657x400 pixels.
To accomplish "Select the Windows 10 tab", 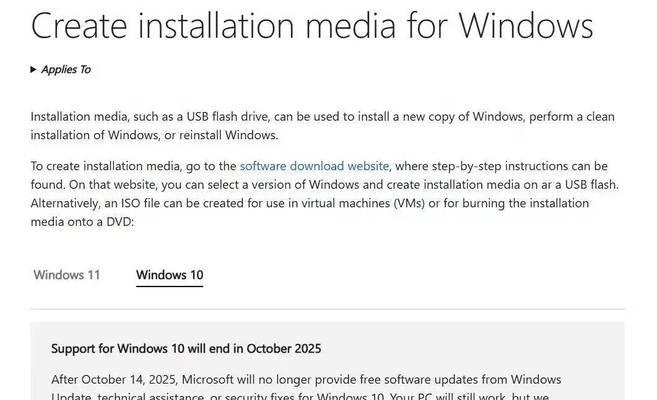I will click(x=169, y=275).
